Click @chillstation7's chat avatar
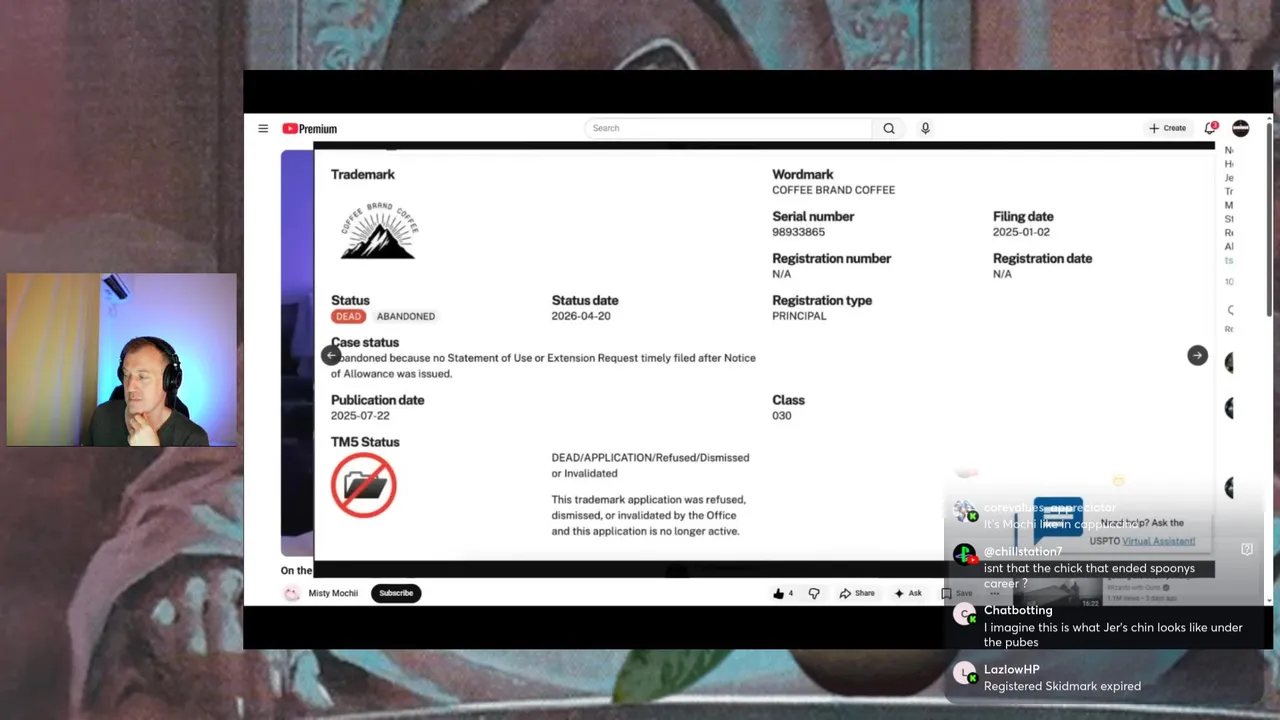Screen dimensions: 1280x720 965,555
